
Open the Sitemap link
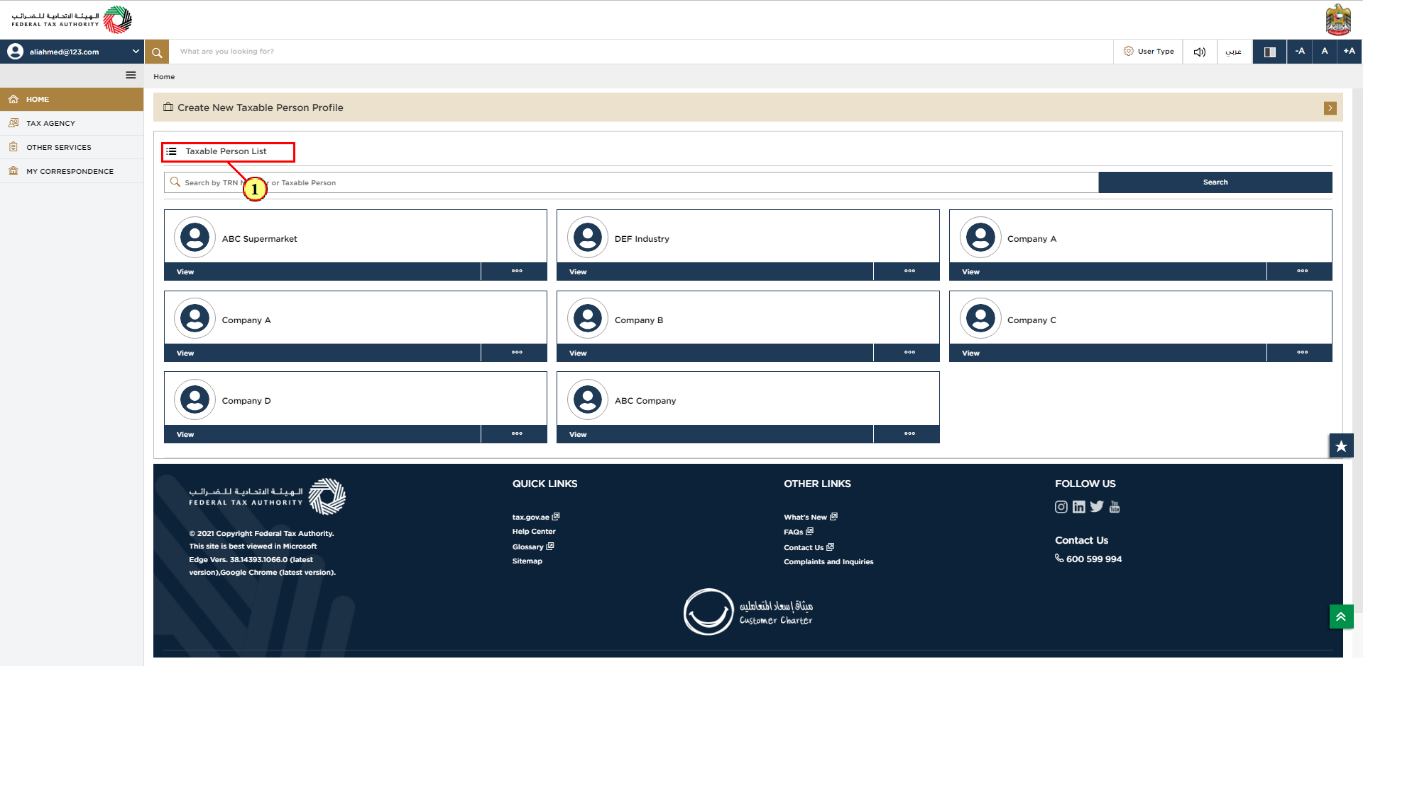pos(527,561)
